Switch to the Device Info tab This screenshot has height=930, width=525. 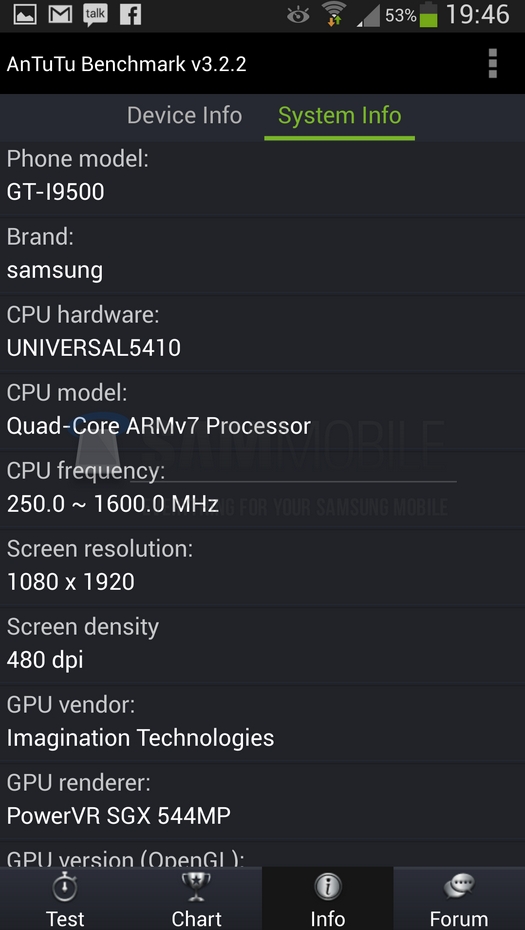184,115
